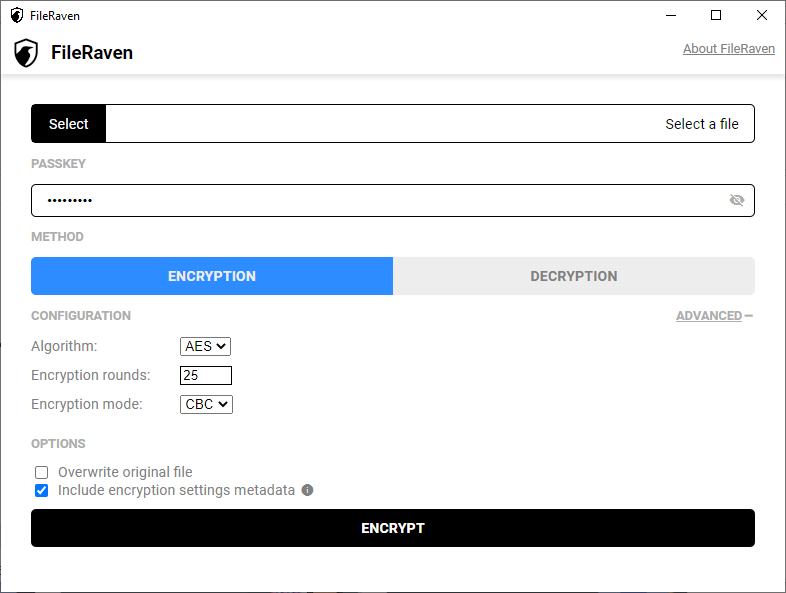
Task: Focus the passkey input field
Action: (x=392, y=201)
